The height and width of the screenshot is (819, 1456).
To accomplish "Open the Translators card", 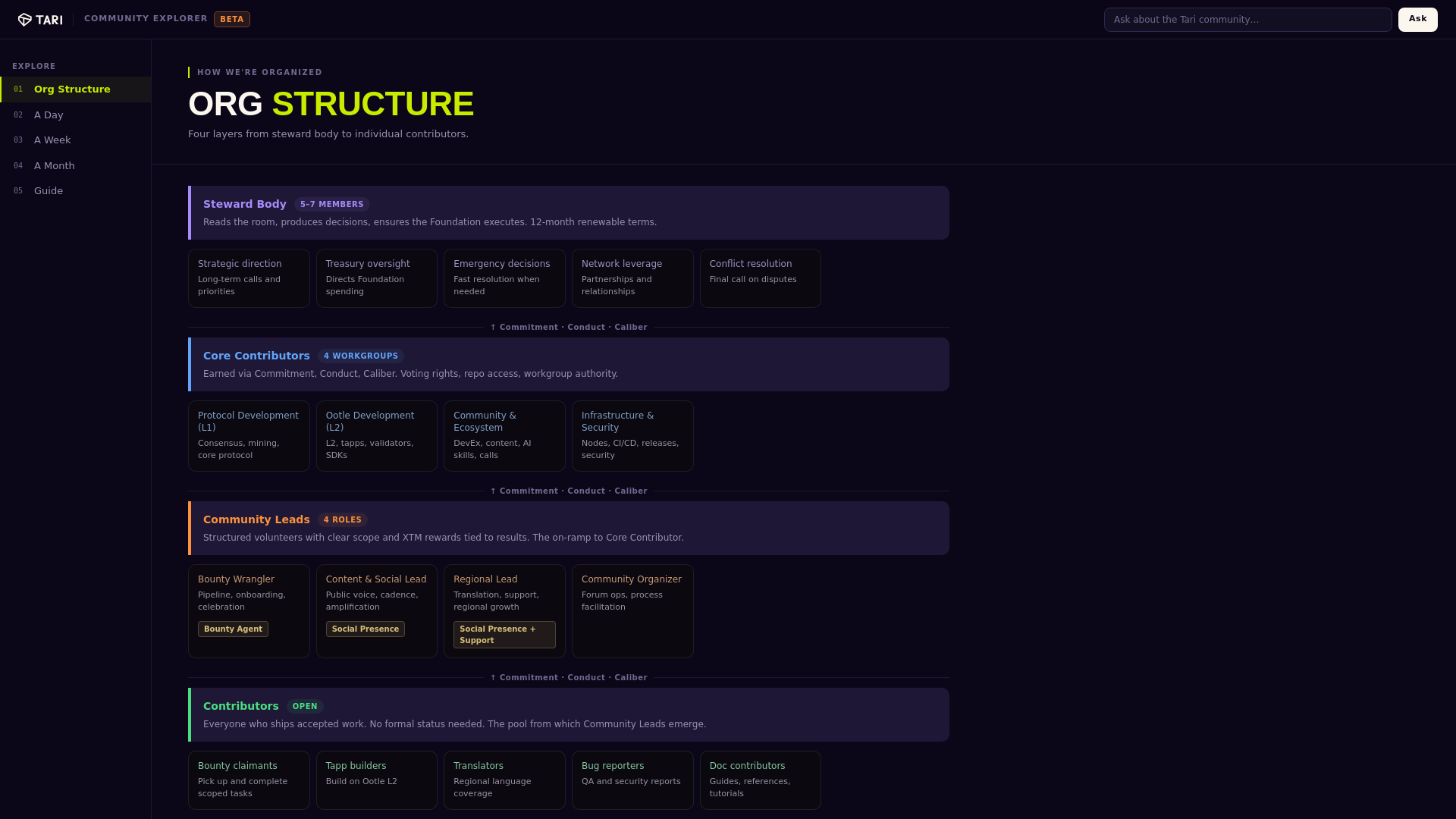I will (x=504, y=780).
